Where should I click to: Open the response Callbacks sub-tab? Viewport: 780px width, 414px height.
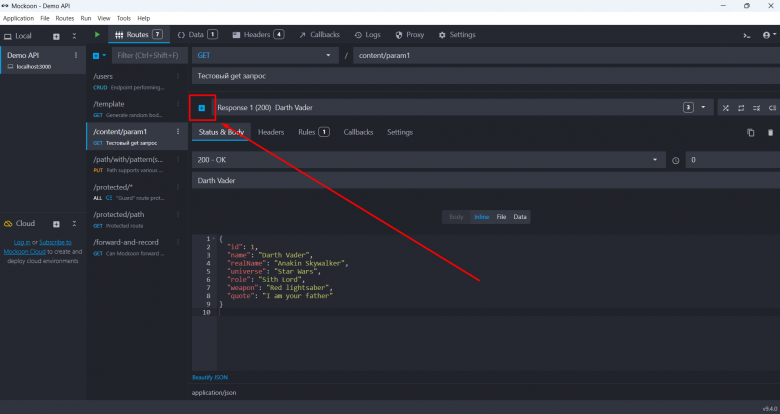pyautogui.click(x=358, y=132)
